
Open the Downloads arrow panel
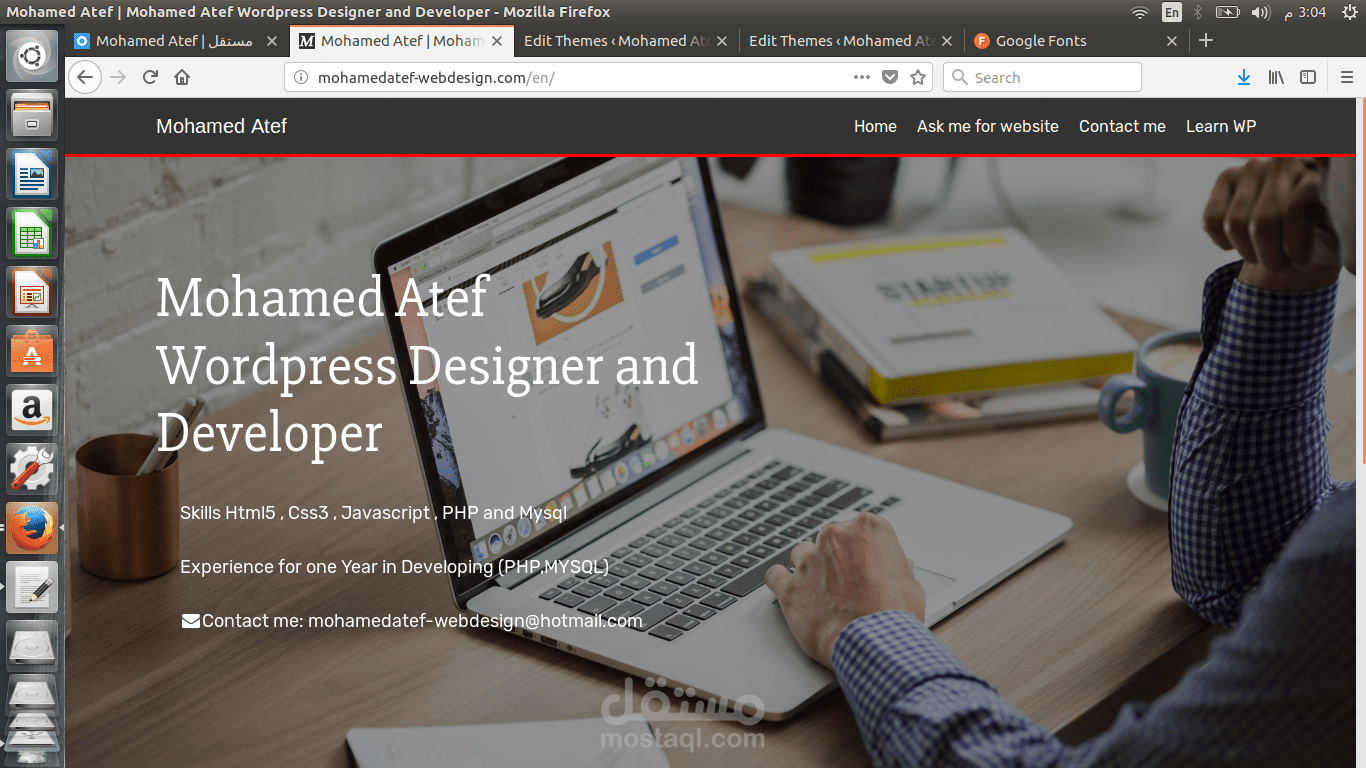tap(1244, 77)
